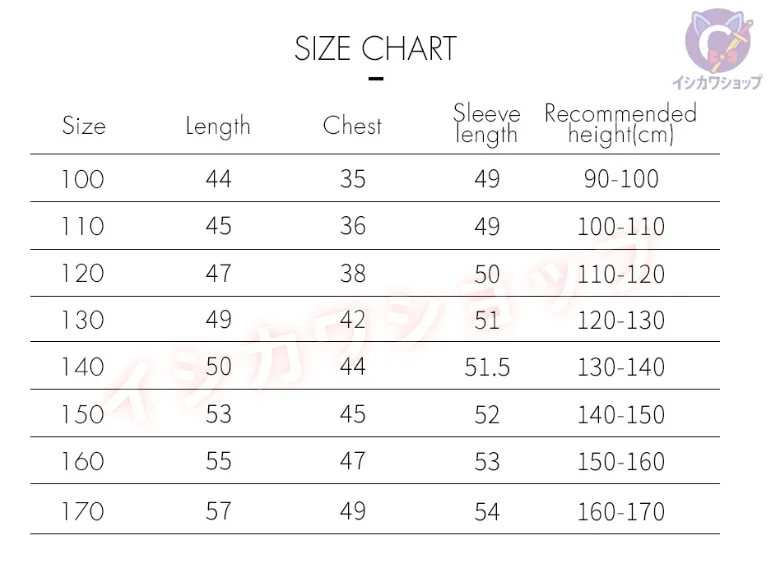
Task: Select the chest value 38 cell
Action: coord(352,273)
